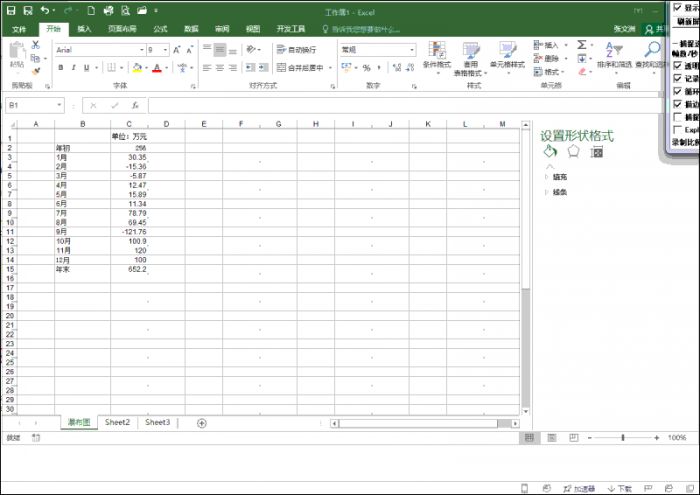
Task: Click the zoom slider handle in the status bar
Action: 623,438
